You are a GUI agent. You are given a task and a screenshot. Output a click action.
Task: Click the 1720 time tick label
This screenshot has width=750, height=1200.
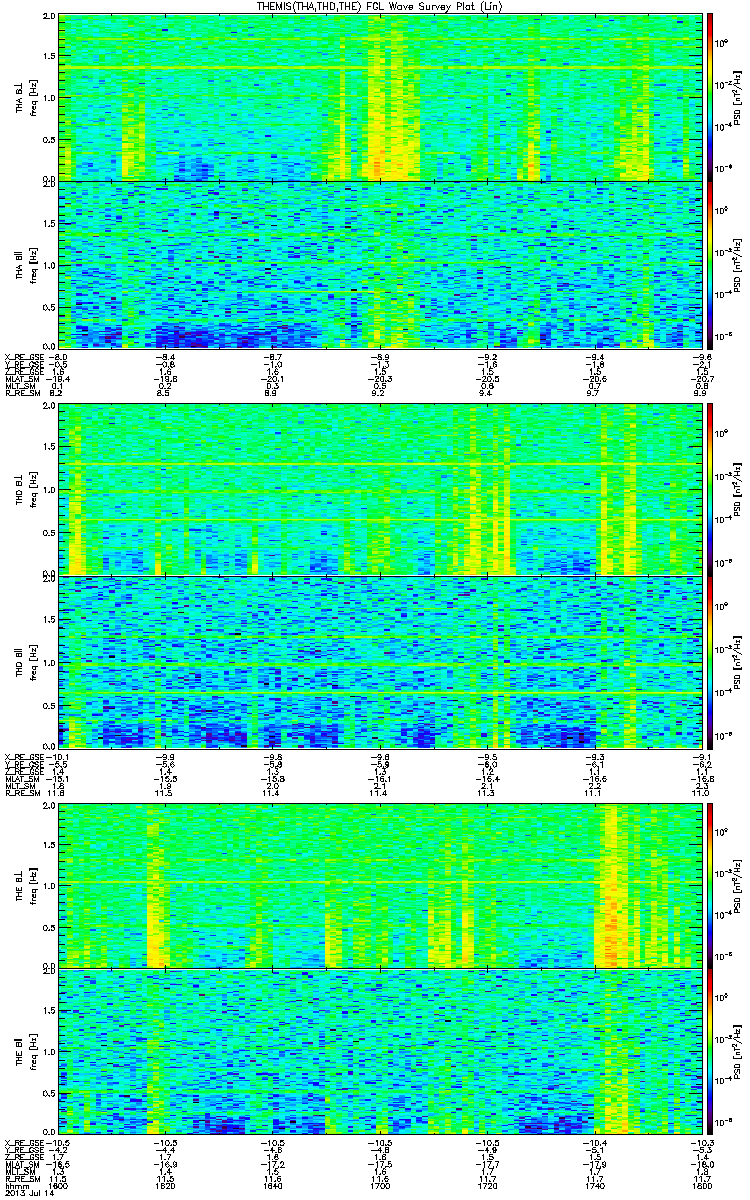(x=487, y=1186)
